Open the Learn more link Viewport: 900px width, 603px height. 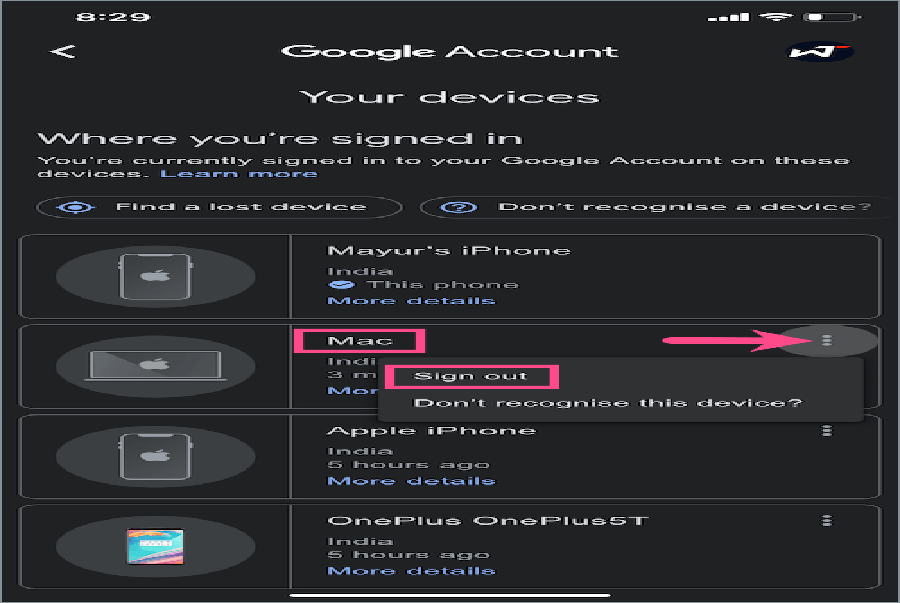(239, 173)
